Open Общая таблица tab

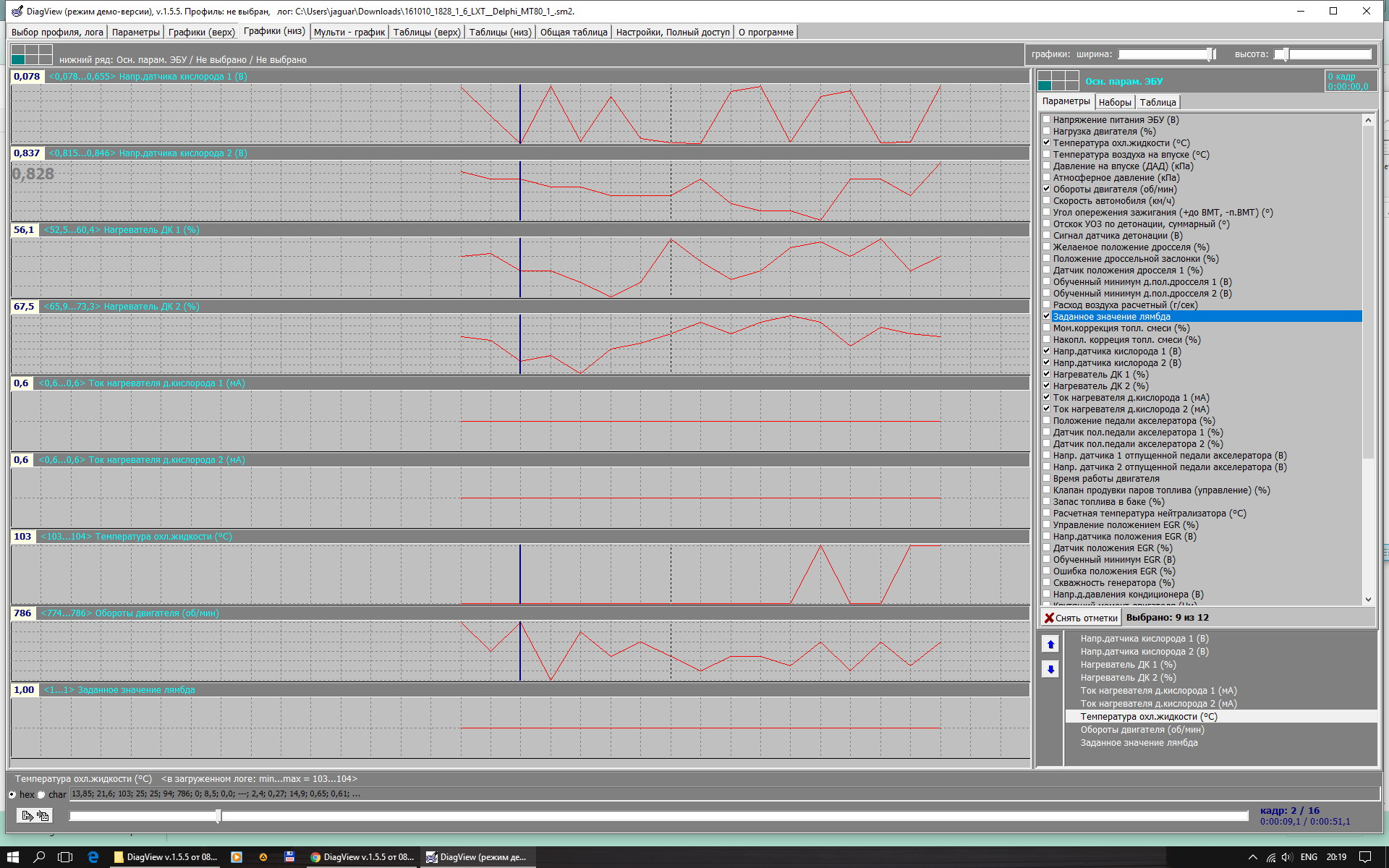coord(574,32)
